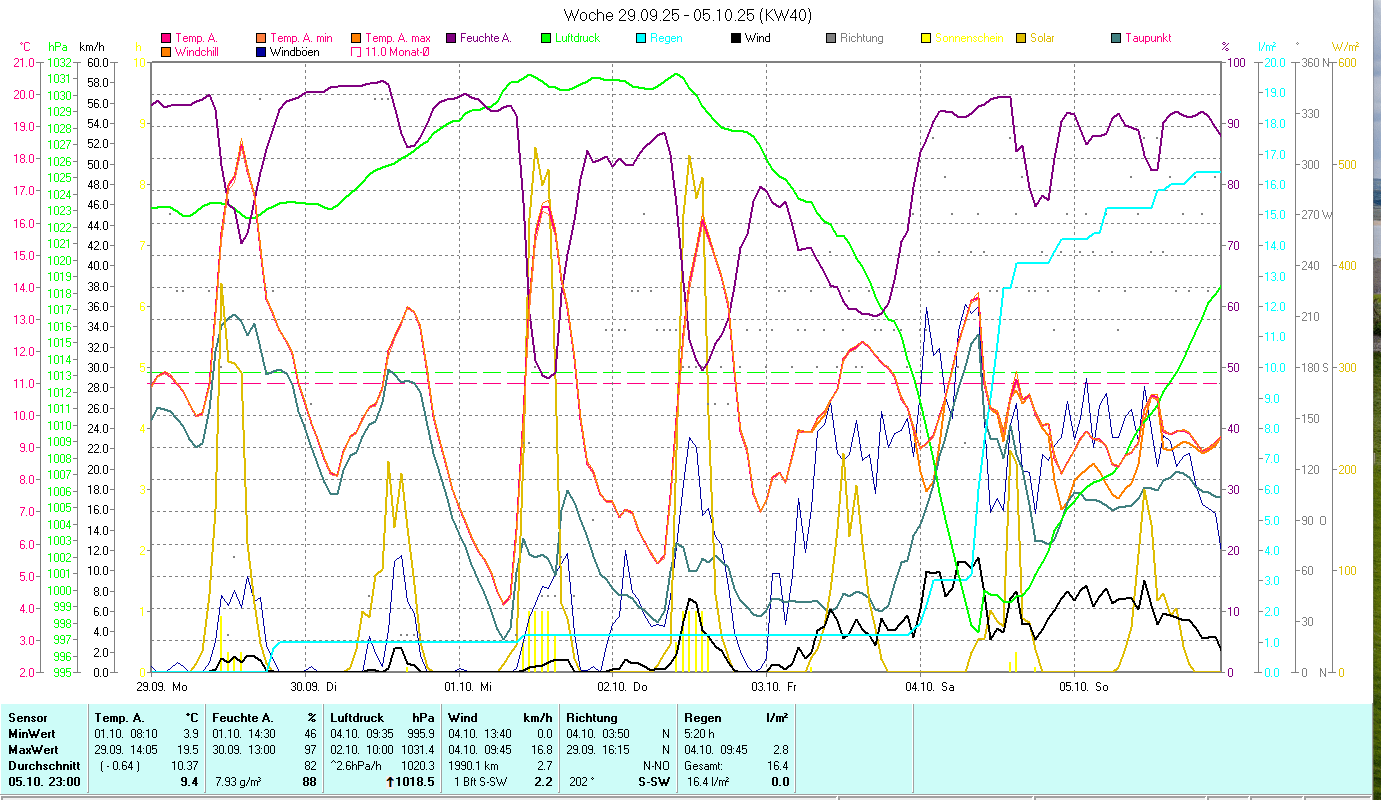Click the swatch next to Temp. A. max
1381x800 pixels.
[356, 38]
